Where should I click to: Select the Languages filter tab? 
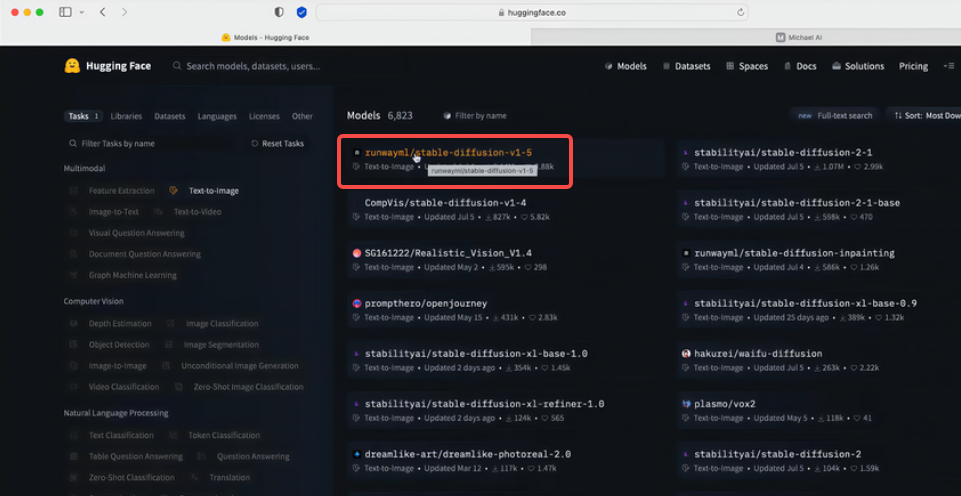[x=217, y=116]
